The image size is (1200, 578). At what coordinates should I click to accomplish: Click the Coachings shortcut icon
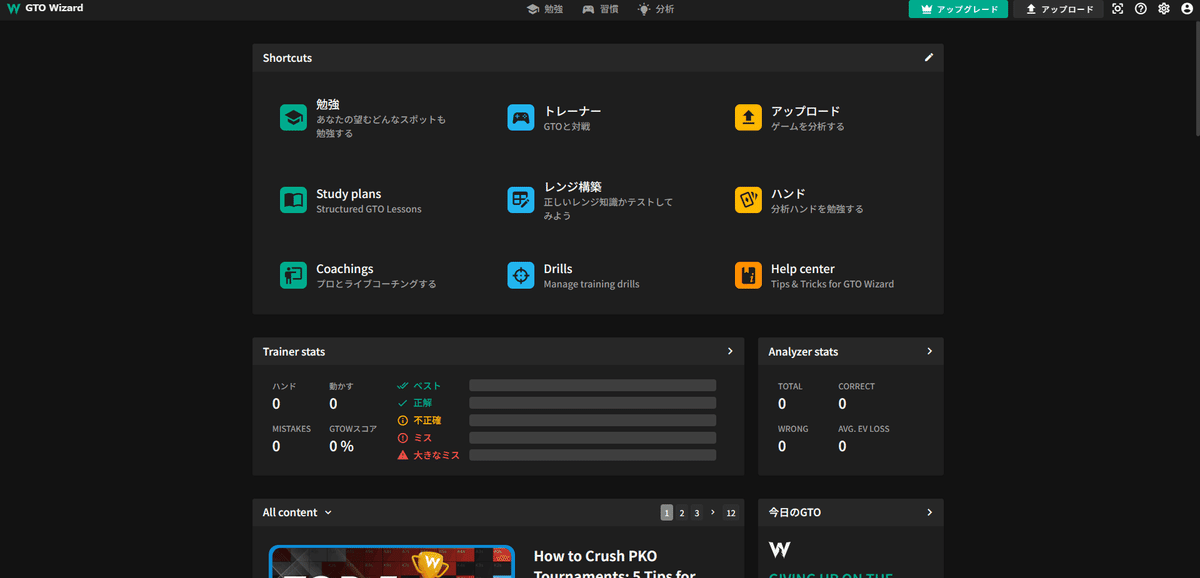click(293, 275)
